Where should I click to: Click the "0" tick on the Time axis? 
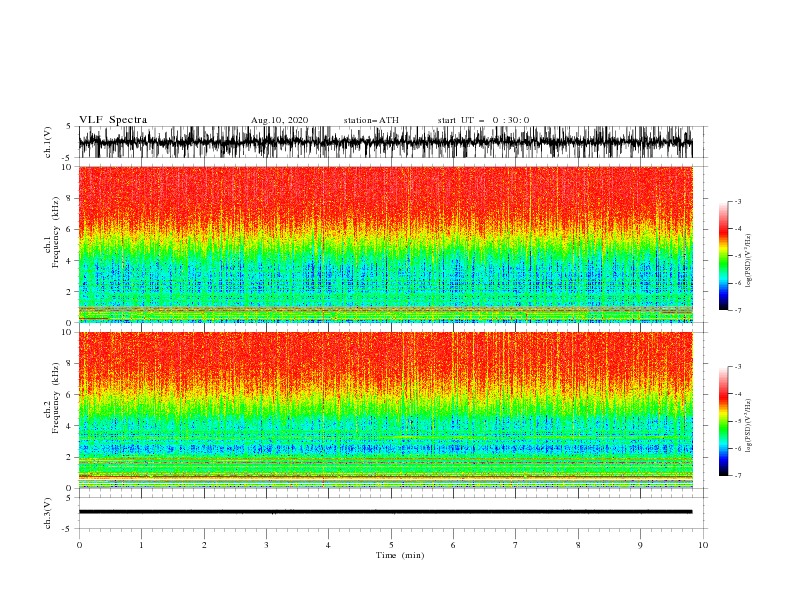[x=79, y=545]
